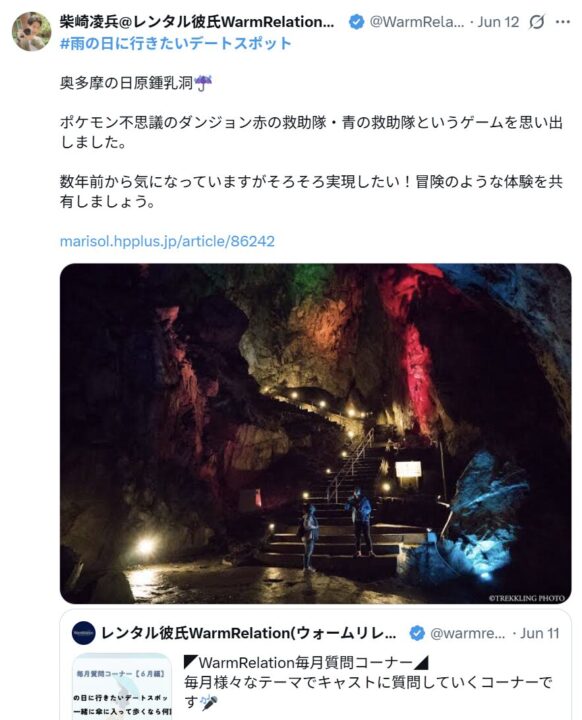This screenshot has height=720, width=582.
Task: Click the tweet body text about ポケモン不思議のダンジョン
Action: pyautogui.click(x=311, y=132)
